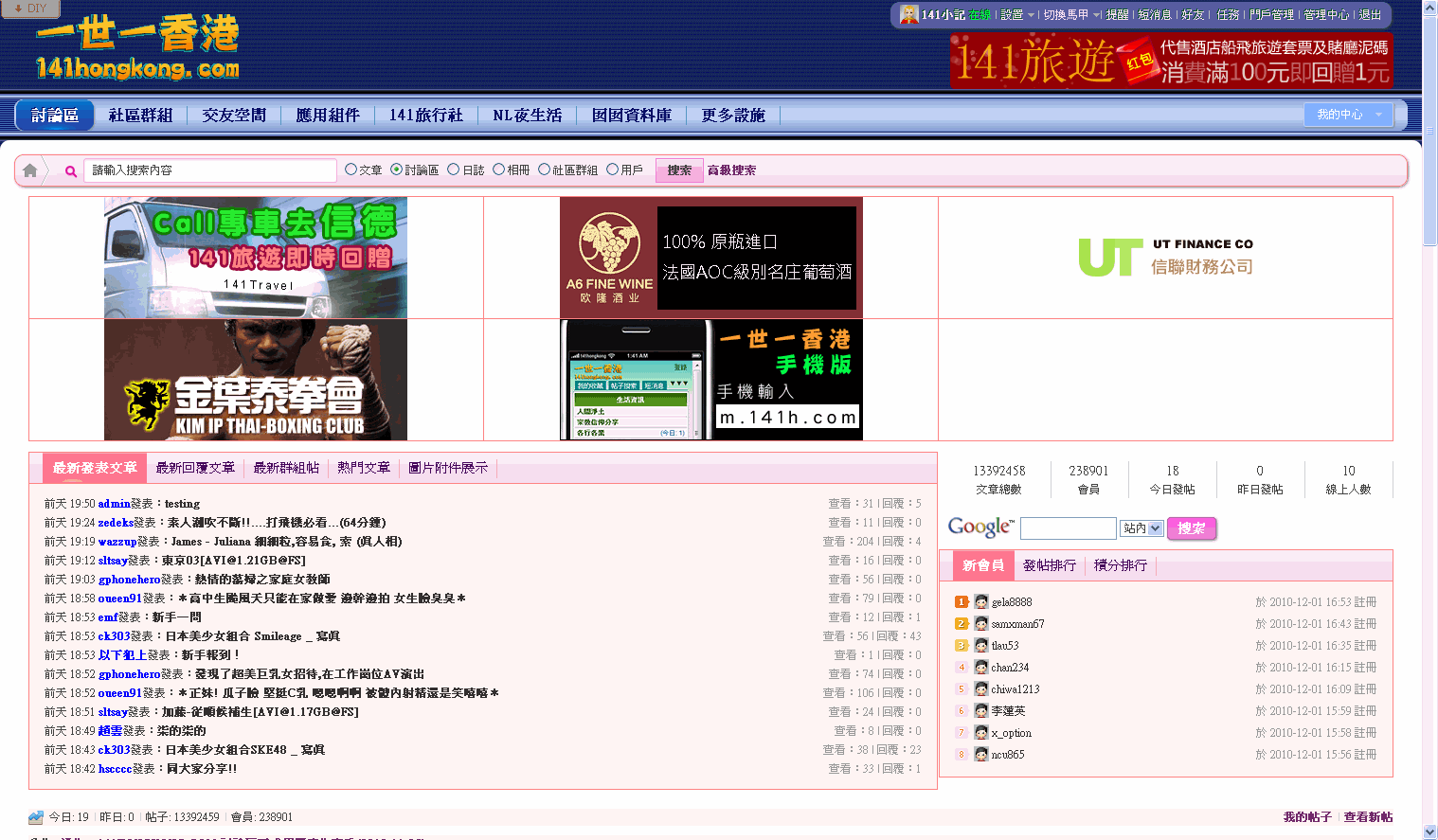Click the pink magnifier search icon
The width and height of the screenshot is (1438, 840).
(70, 171)
